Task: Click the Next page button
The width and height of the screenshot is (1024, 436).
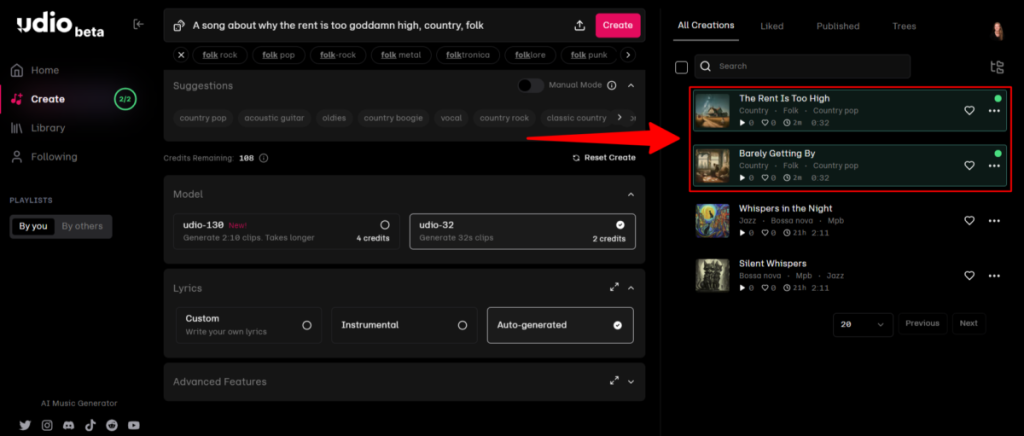Action: (968, 324)
